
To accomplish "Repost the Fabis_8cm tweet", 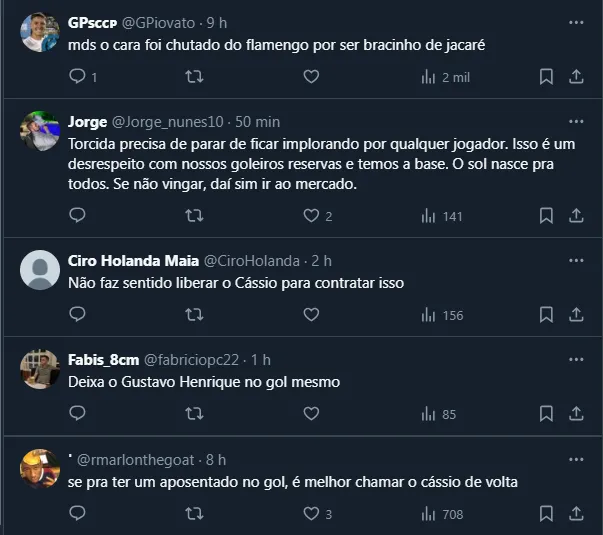I will [x=196, y=414].
